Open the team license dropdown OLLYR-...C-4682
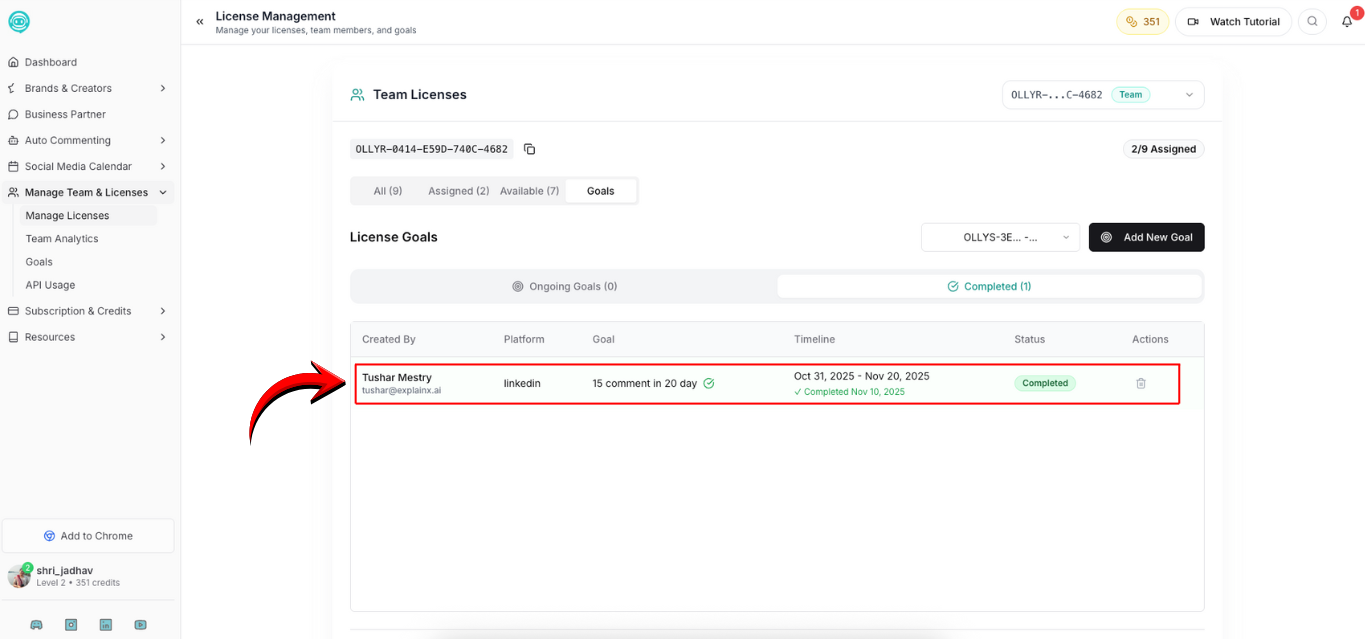Viewport: 1365px width, 639px height. coord(1102,94)
